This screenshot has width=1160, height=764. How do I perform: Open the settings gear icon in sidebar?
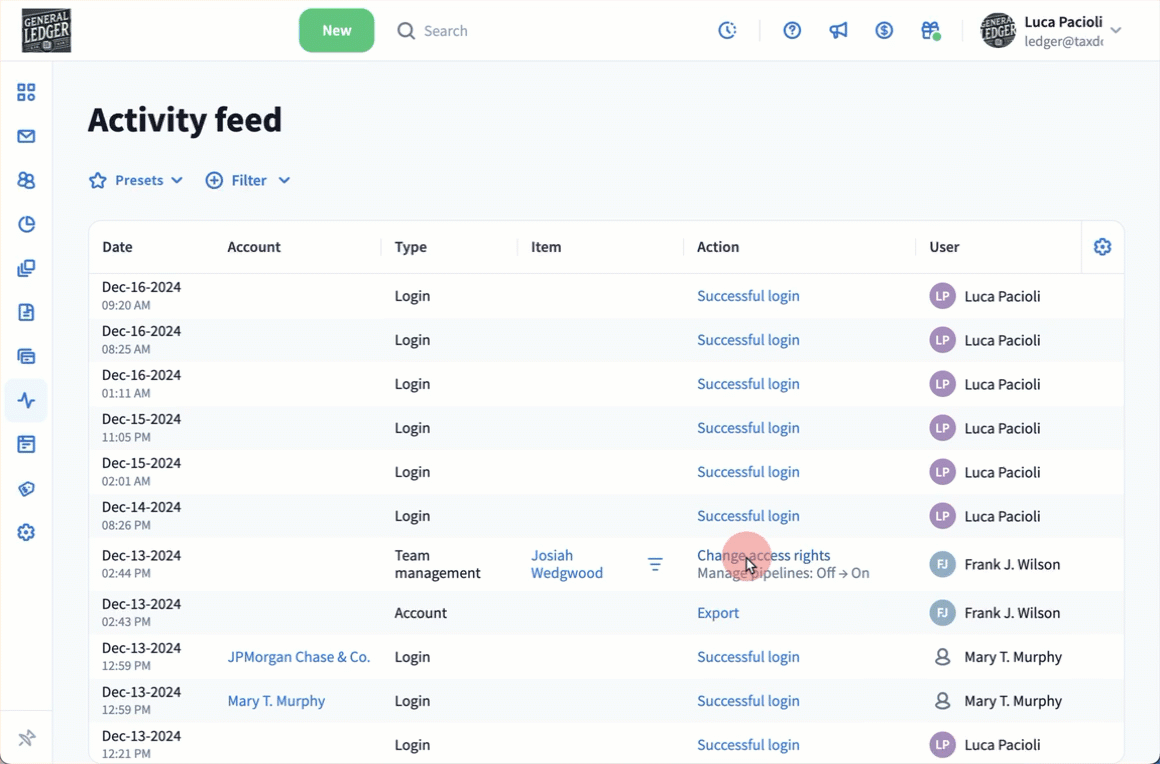26,532
